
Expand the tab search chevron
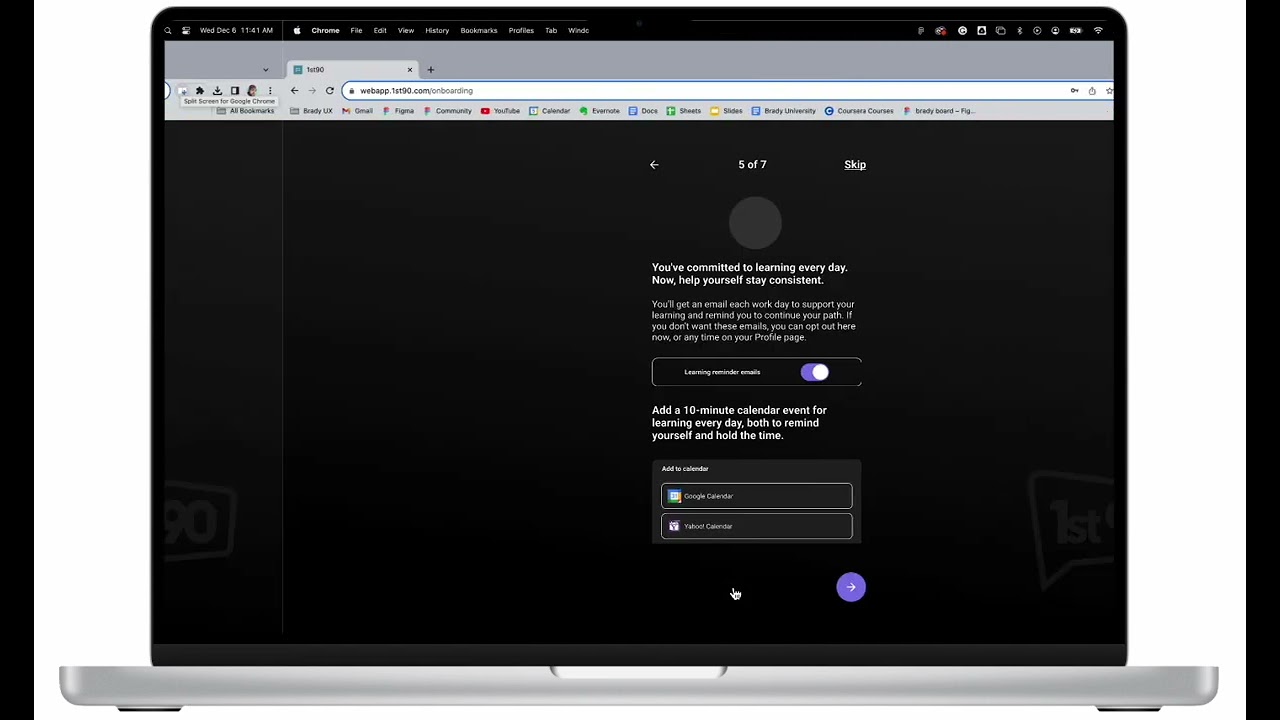point(266,70)
